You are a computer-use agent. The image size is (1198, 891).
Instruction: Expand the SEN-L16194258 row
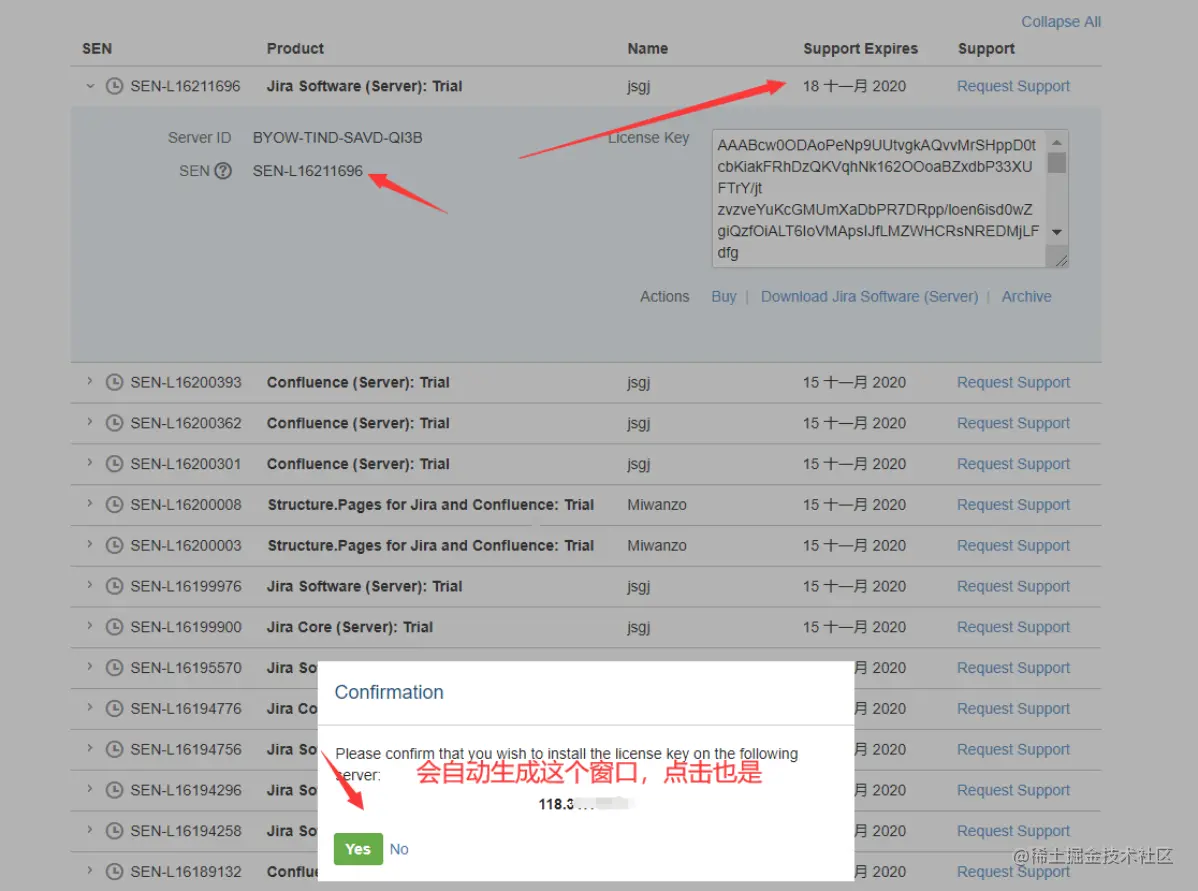tap(89, 829)
